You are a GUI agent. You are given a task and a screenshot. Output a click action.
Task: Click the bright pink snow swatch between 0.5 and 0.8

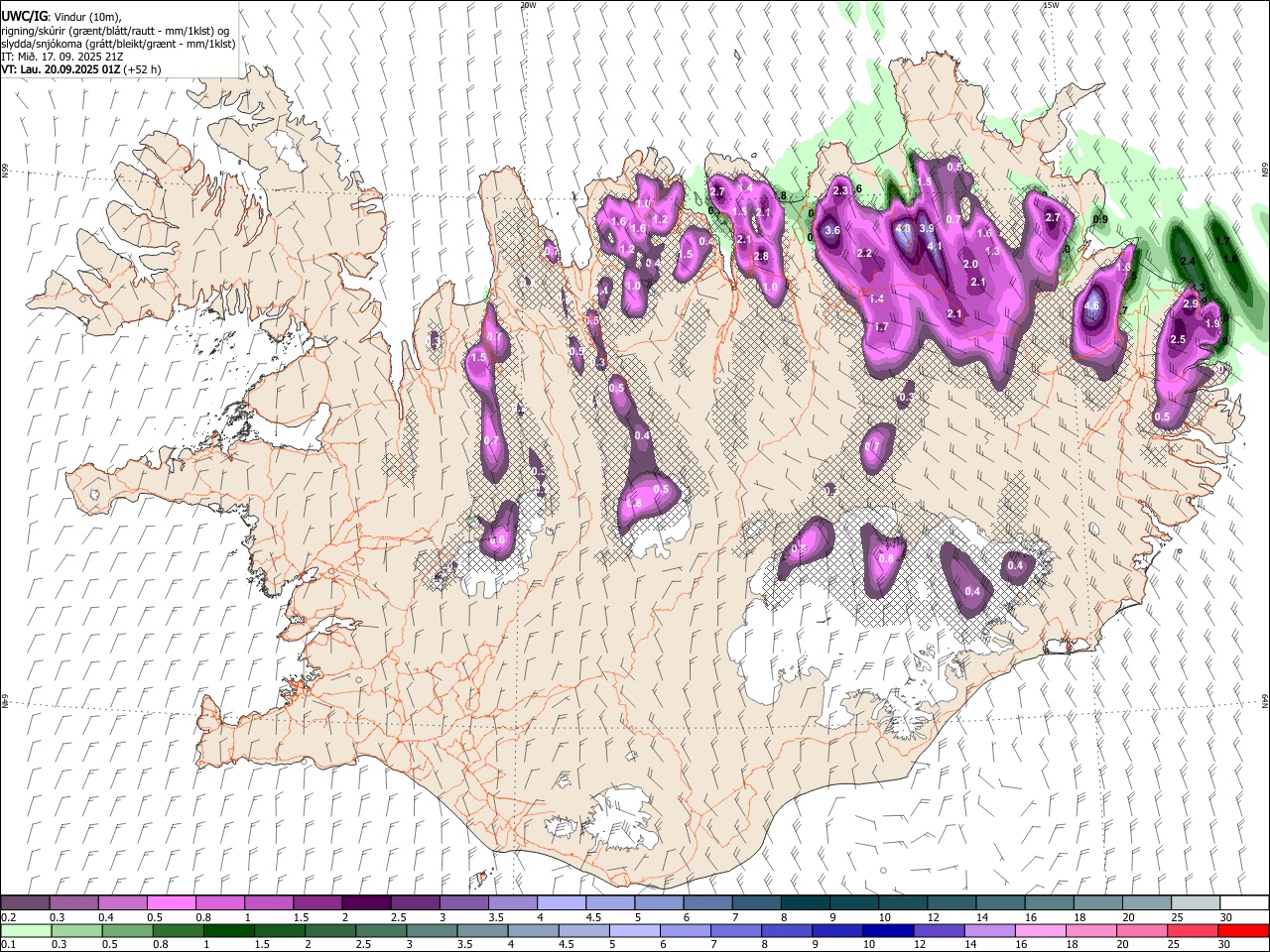click(x=172, y=903)
